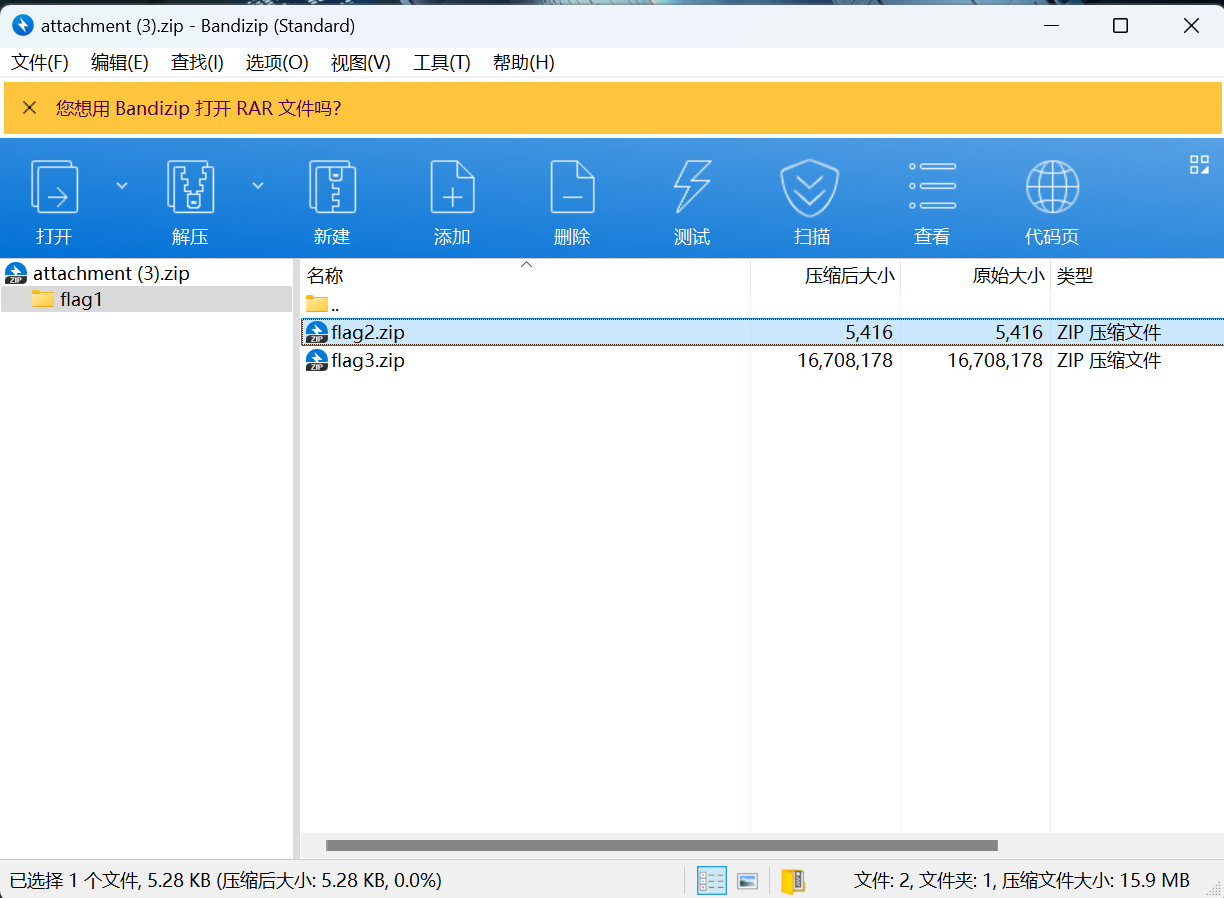
Task: Open the 编辑(E) menu
Action: pyautogui.click(x=120, y=63)
